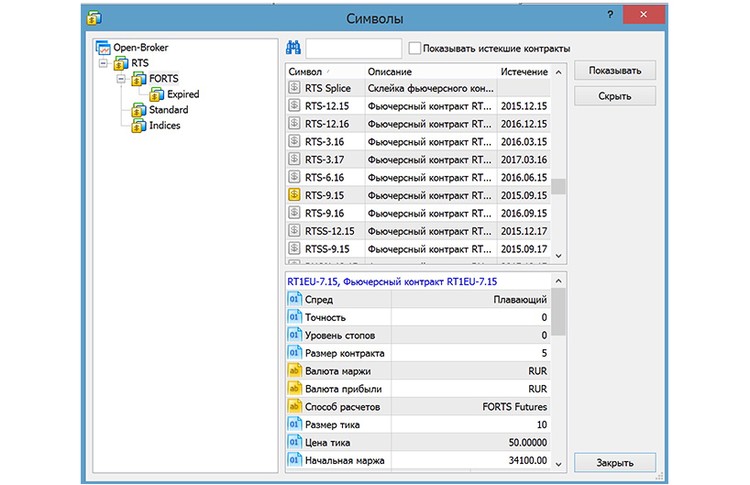This screenshot has height=485, width=750.
Task: Select the Expired subgroup label
Action: pos(183,94)
